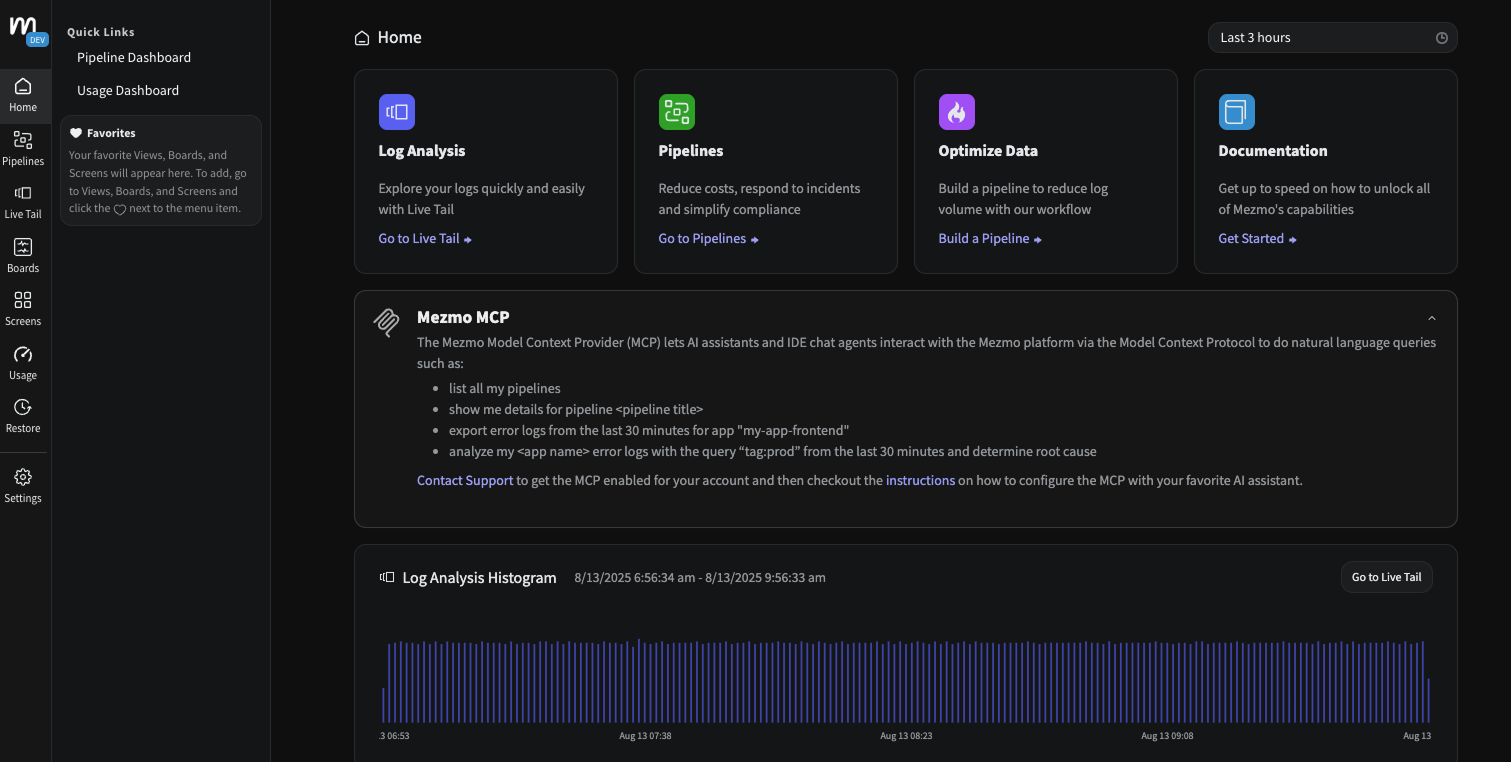This screenshot has width=1511, height=762.
Task: Click the Documentation card title
Action: (1273, 151)
